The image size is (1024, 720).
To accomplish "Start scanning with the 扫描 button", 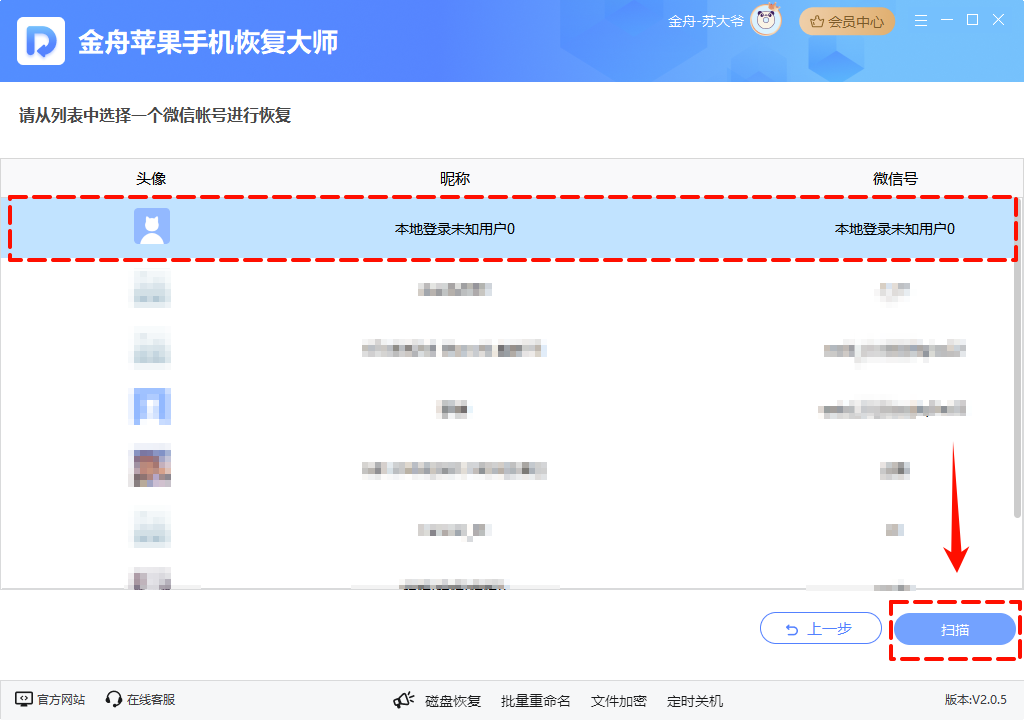I will [x=954, y=629].
